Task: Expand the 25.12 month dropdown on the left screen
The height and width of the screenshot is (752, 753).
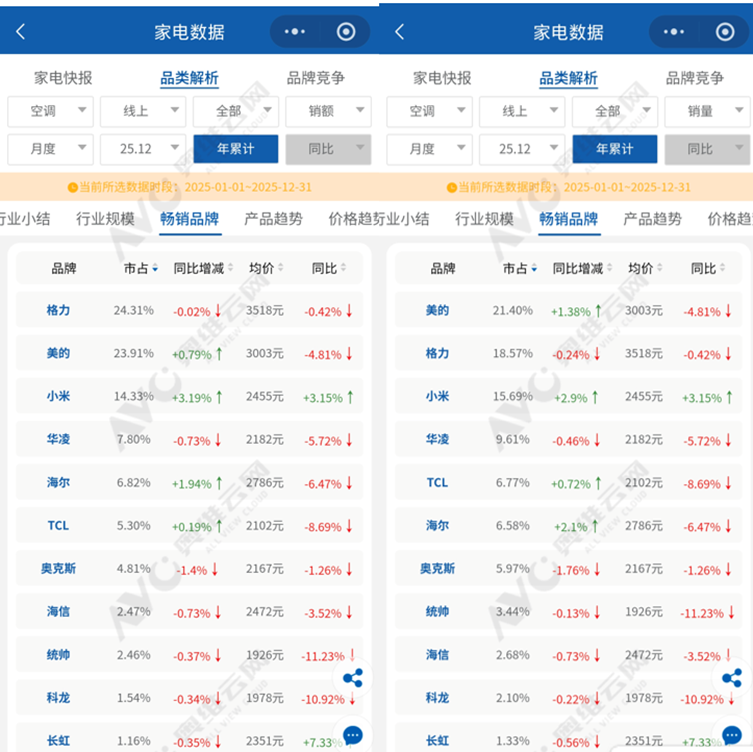Action: (x=142, y=149)
